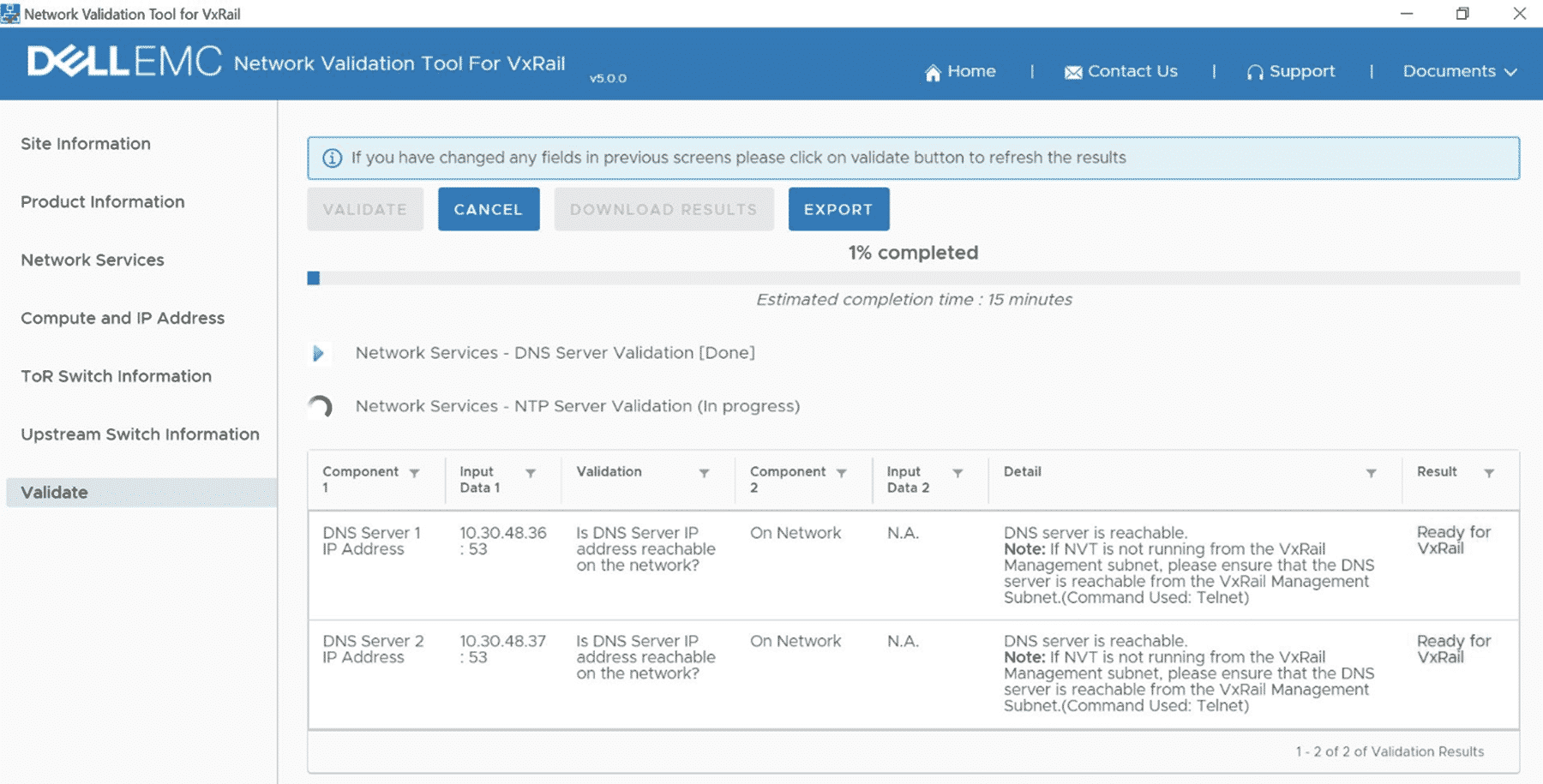Click the 1% completed label
The width and height of the screenshot is (1543, 784).
[x=914, y=253]
